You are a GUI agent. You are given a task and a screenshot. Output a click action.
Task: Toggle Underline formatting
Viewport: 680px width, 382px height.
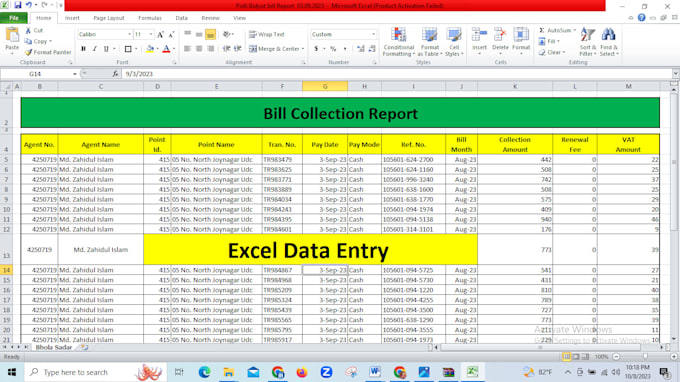pos(106,49)
